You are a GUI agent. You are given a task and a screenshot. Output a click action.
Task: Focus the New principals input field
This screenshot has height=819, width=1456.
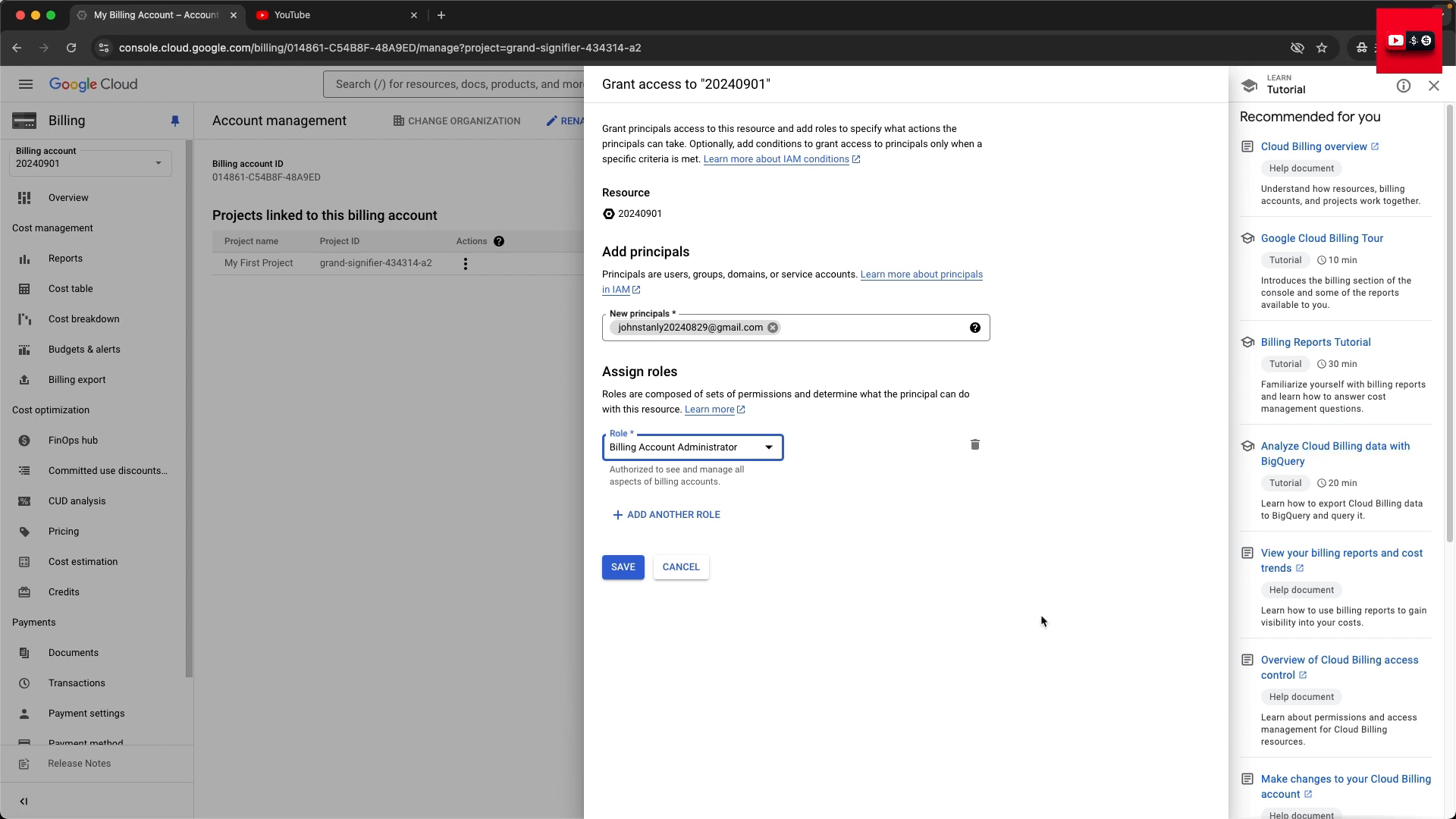872,328
